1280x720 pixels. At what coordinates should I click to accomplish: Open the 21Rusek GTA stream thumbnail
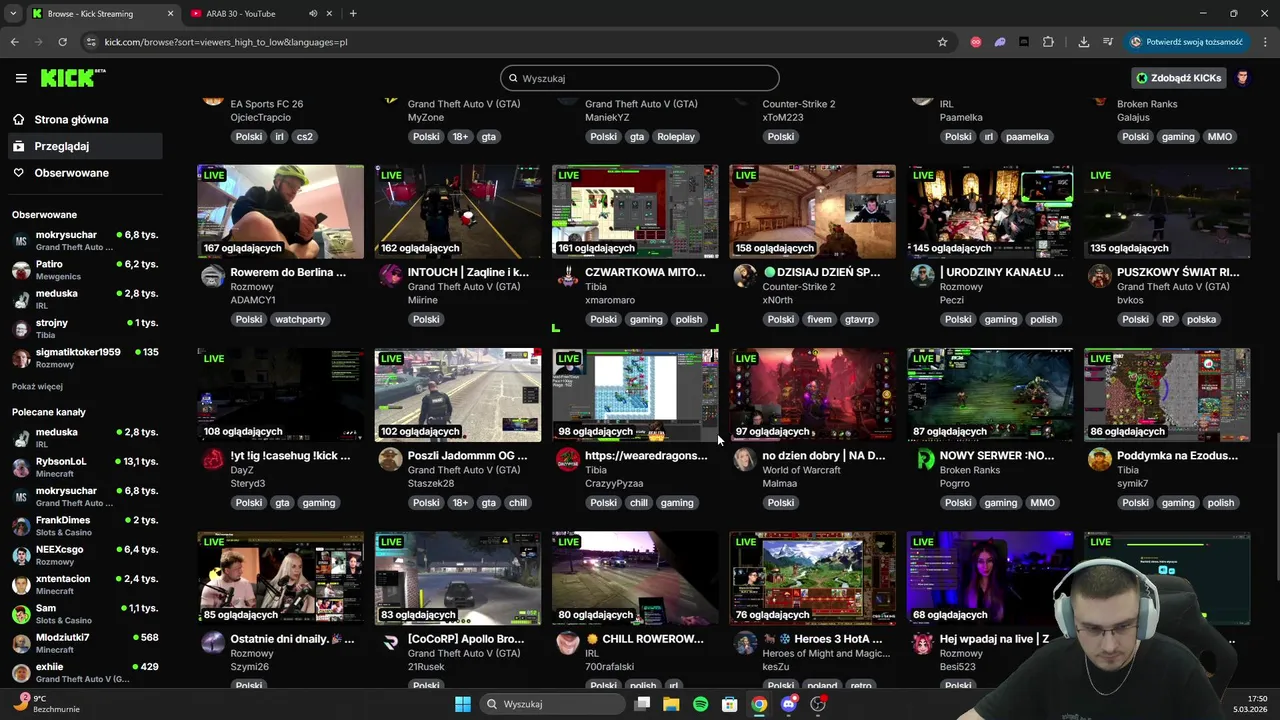458,578
